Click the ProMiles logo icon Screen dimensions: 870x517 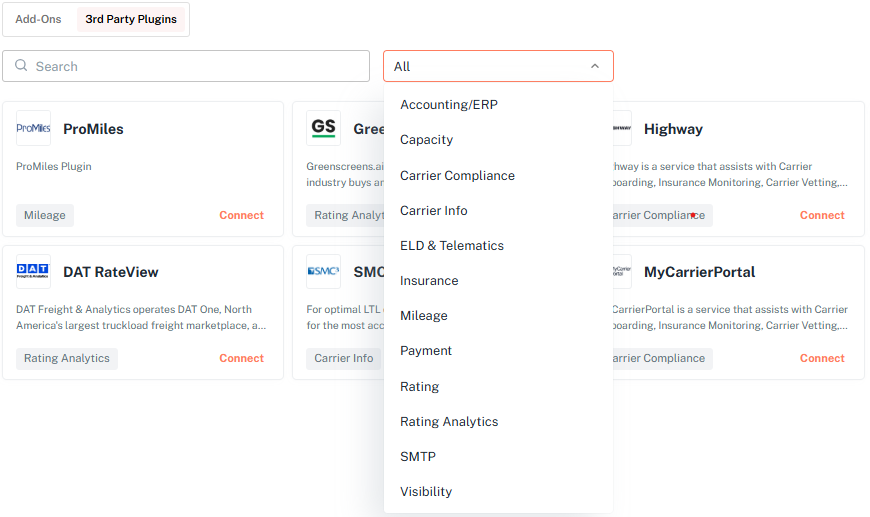33,128
